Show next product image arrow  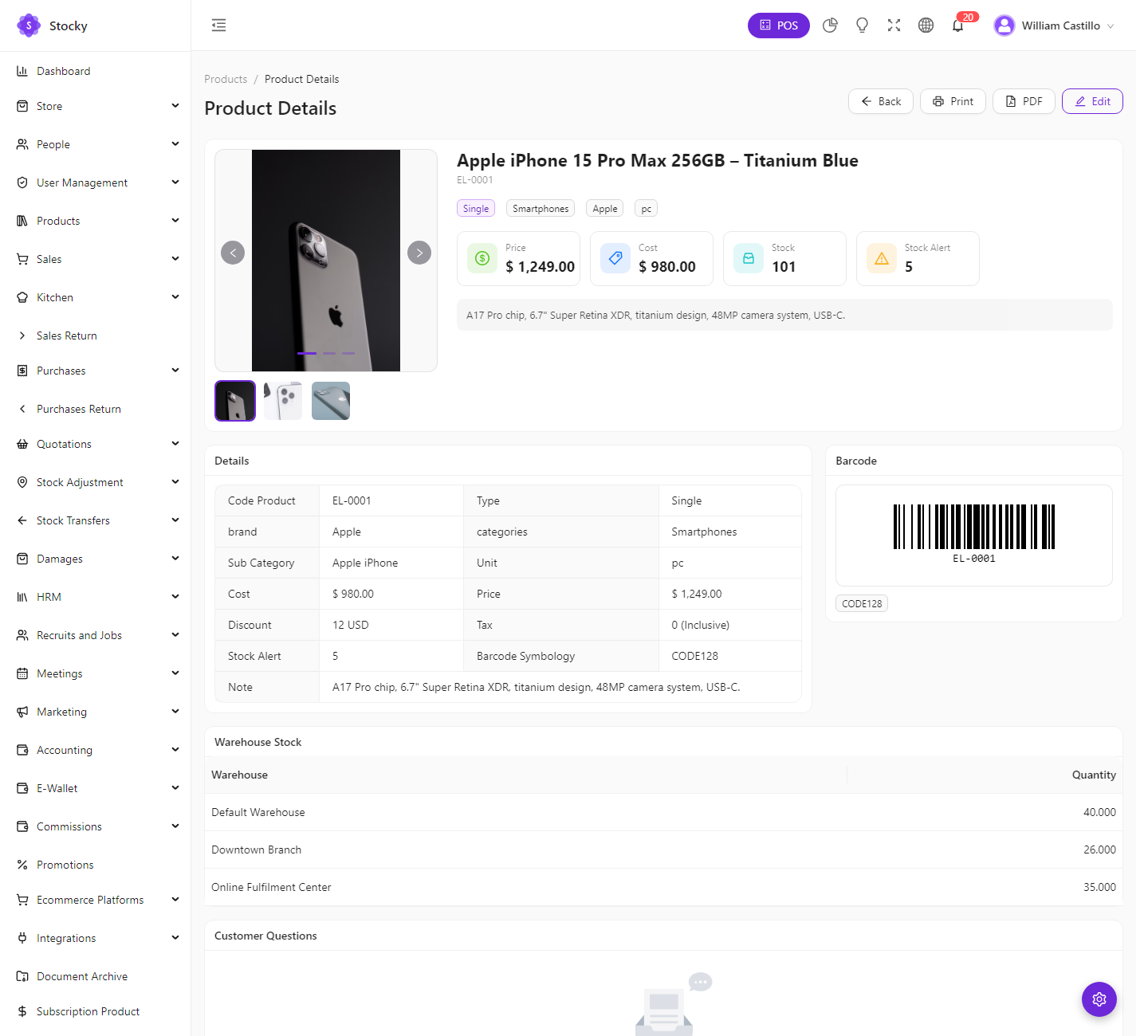click(419, 253)
